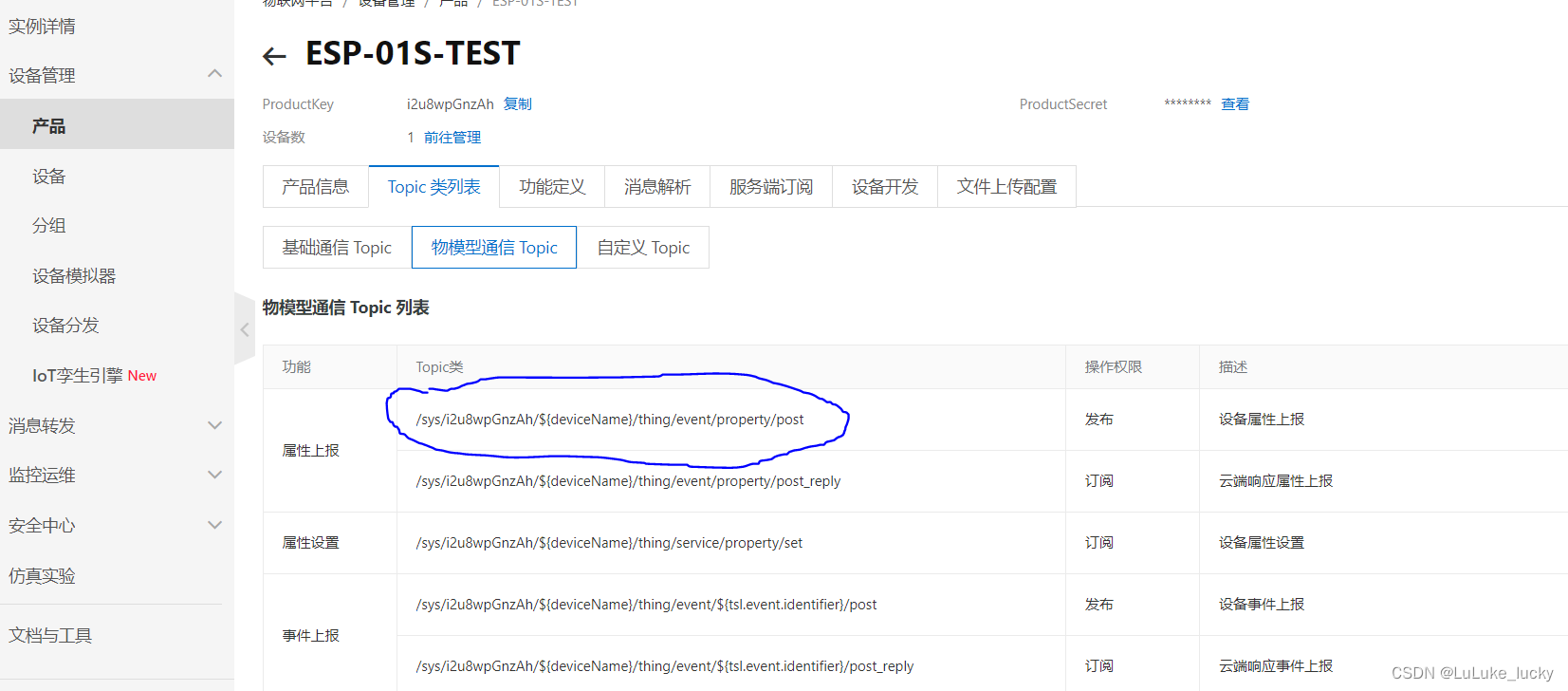This screenshot has height=691, width=1568.
Task: Click the thing/service/property/set topic text
Action: (609, 543)
